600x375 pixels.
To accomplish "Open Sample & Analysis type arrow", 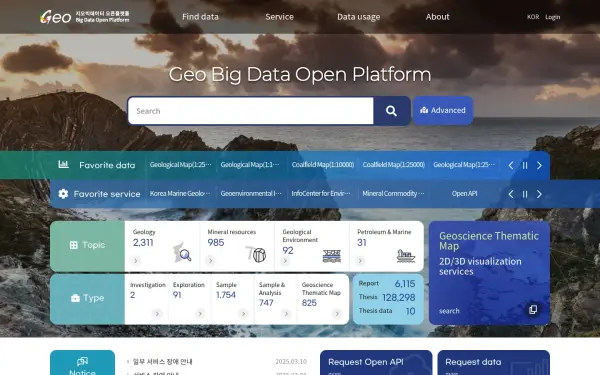I will 286,314.
